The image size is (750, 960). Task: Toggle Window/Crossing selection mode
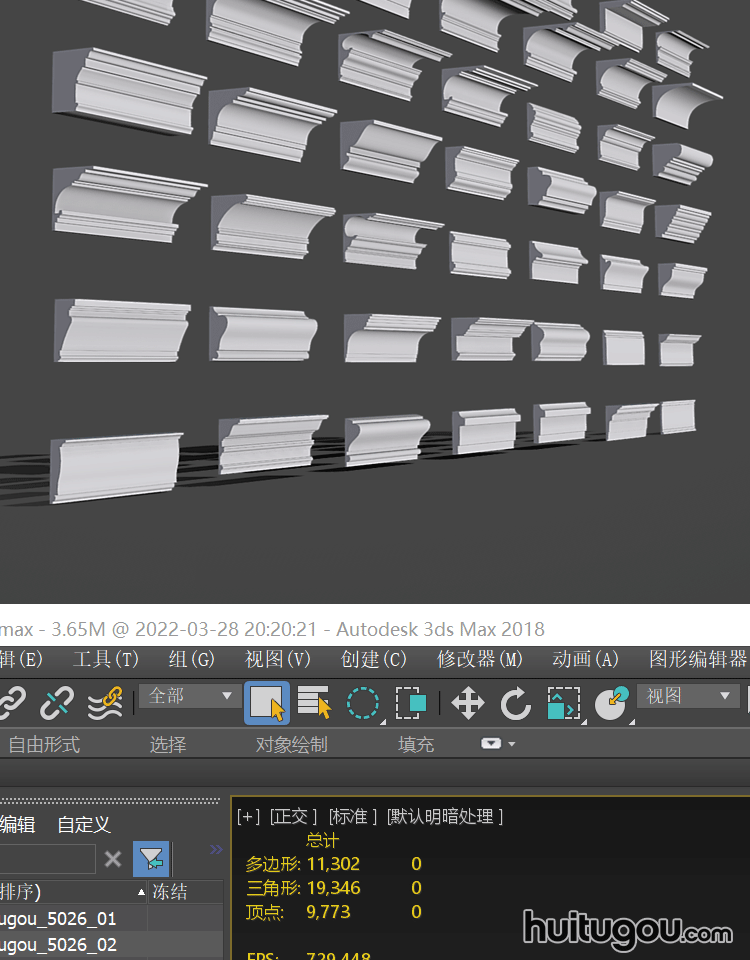(410, 703)
